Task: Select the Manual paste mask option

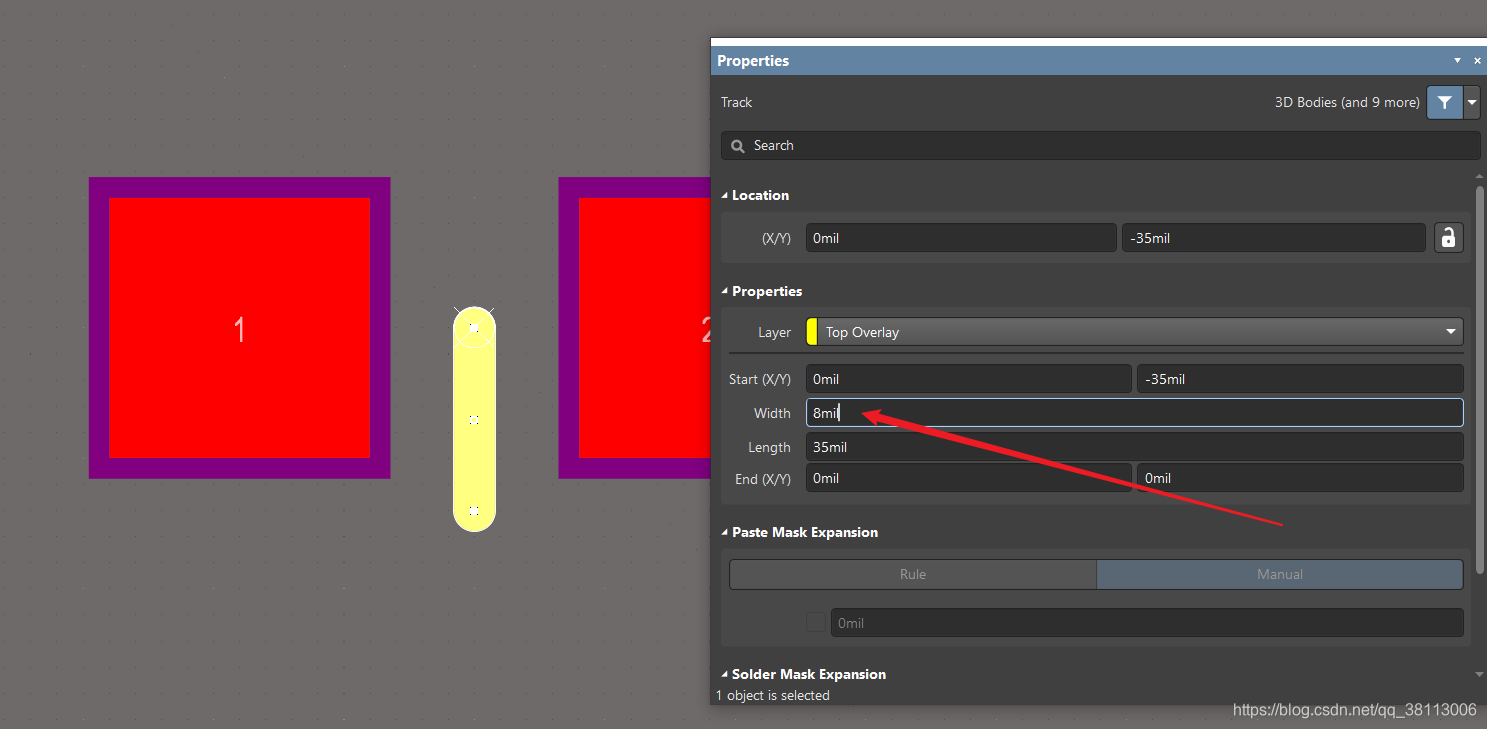Action: (1280, 574)
